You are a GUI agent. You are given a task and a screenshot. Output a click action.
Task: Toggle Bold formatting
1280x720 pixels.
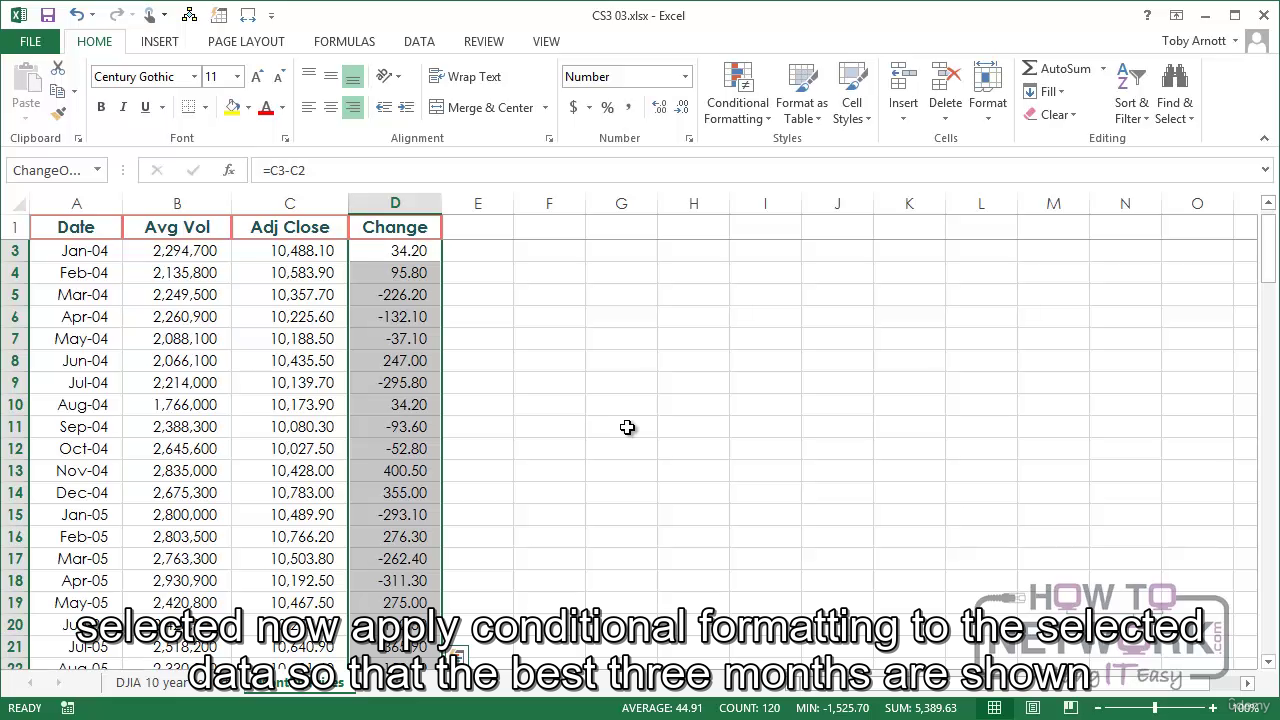[x=101, y=108]
